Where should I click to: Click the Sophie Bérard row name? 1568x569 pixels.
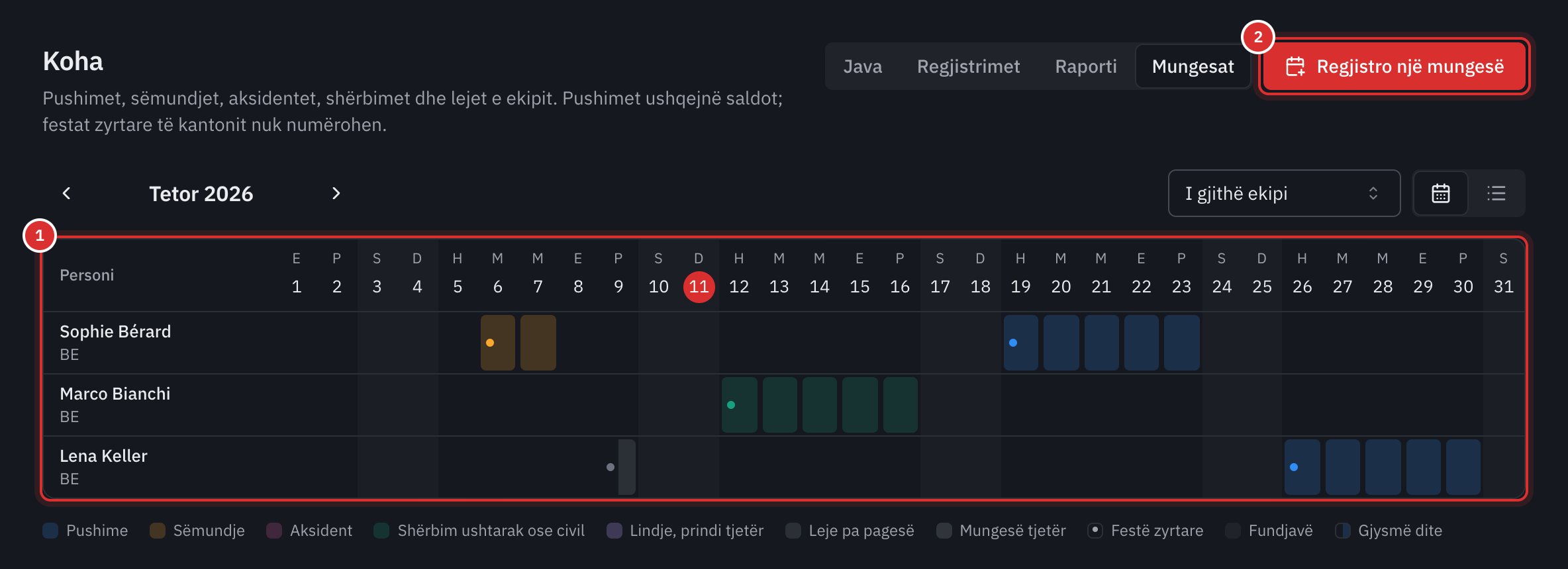(115, 331)
